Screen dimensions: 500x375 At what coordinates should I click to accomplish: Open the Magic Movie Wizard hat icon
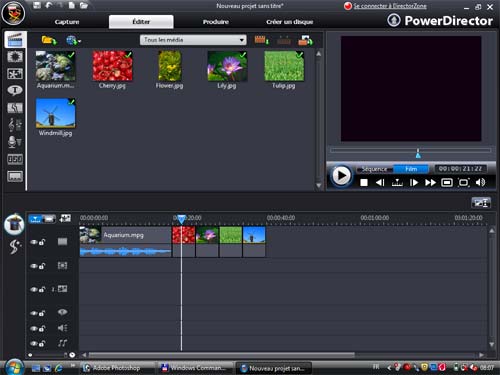point(14,224)
